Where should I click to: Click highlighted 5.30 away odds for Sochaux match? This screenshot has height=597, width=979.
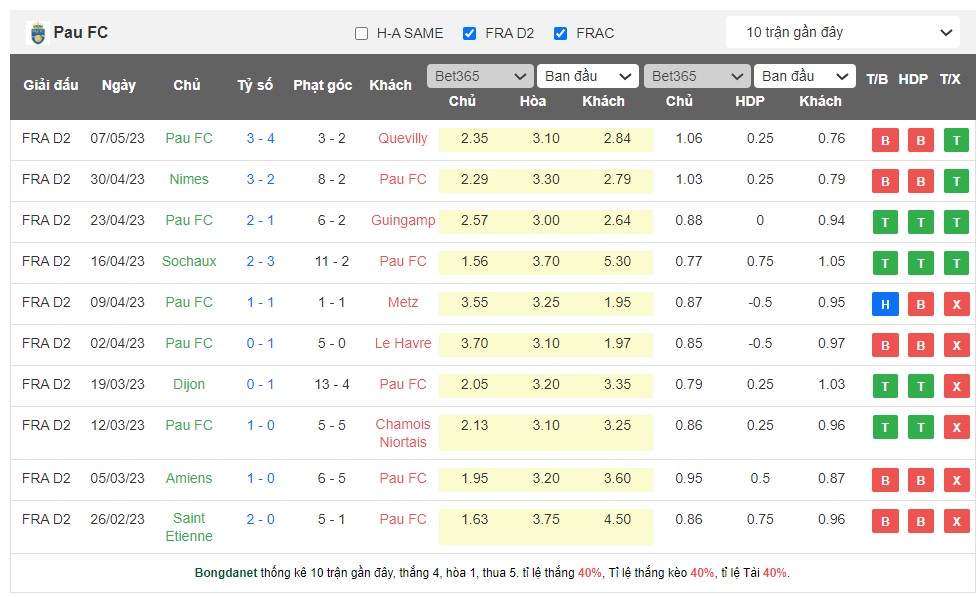pos(617,261)
